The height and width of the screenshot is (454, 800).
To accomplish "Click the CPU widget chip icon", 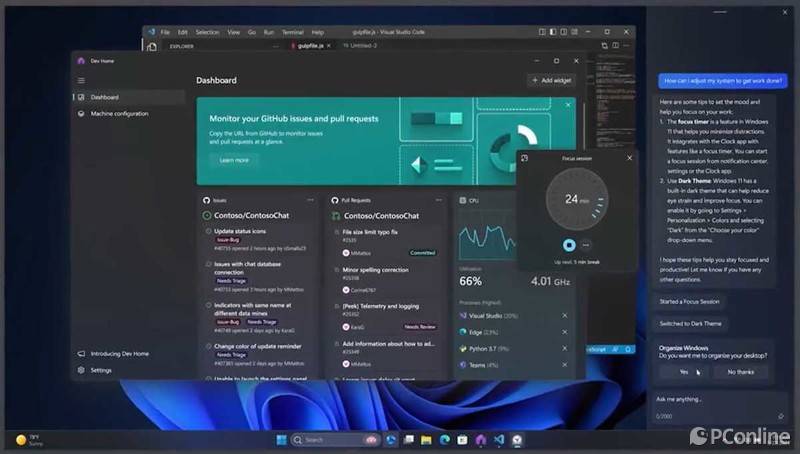I will [463, 200].
